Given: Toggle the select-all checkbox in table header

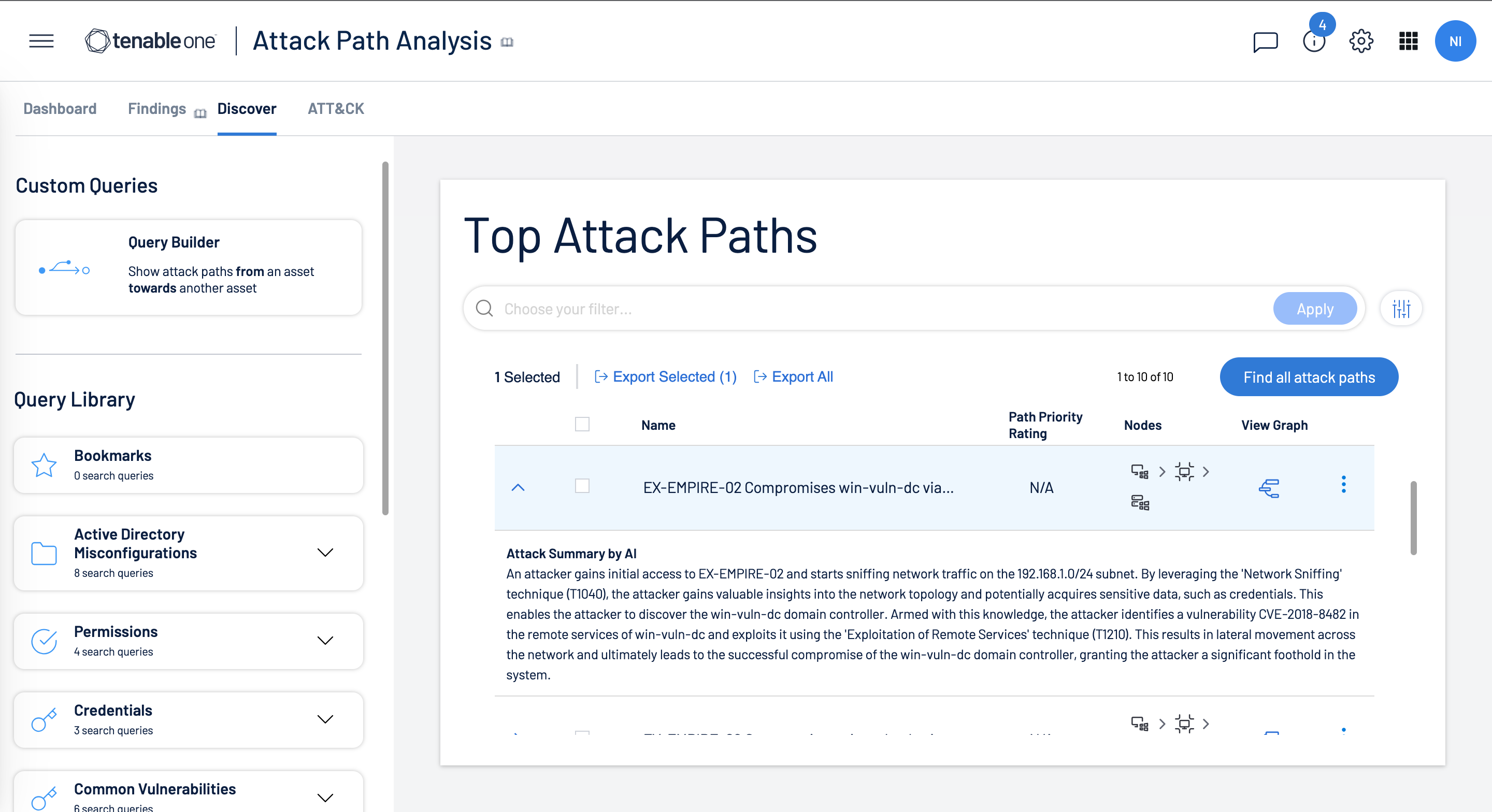Looking at the screenshot, I should click(582, 424).
